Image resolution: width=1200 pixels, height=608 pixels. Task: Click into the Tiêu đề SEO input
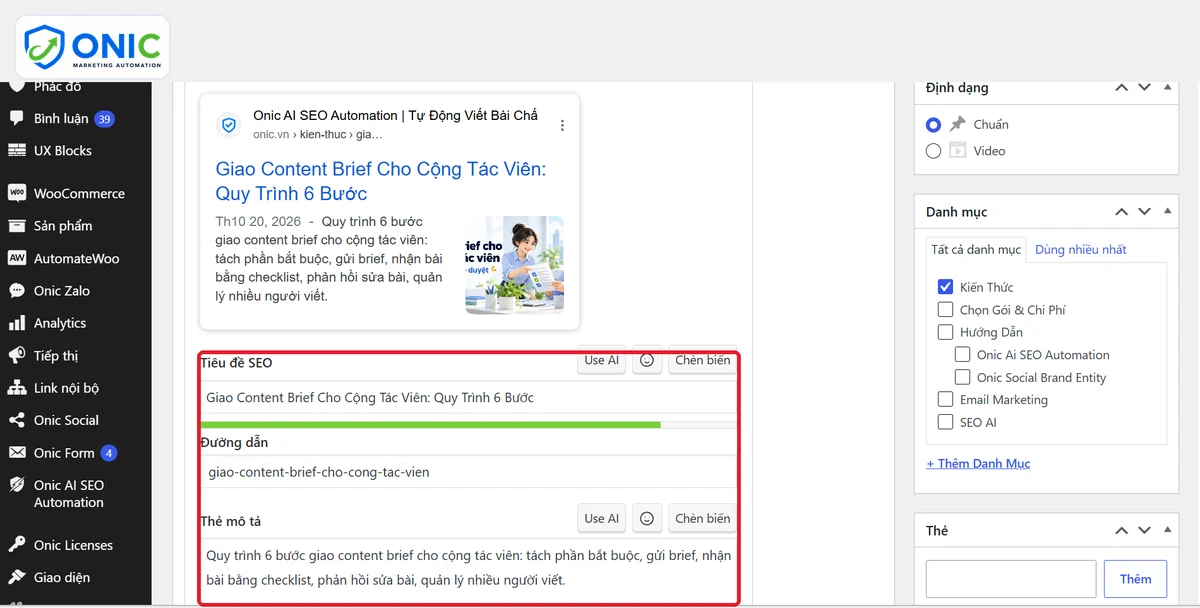468,398
